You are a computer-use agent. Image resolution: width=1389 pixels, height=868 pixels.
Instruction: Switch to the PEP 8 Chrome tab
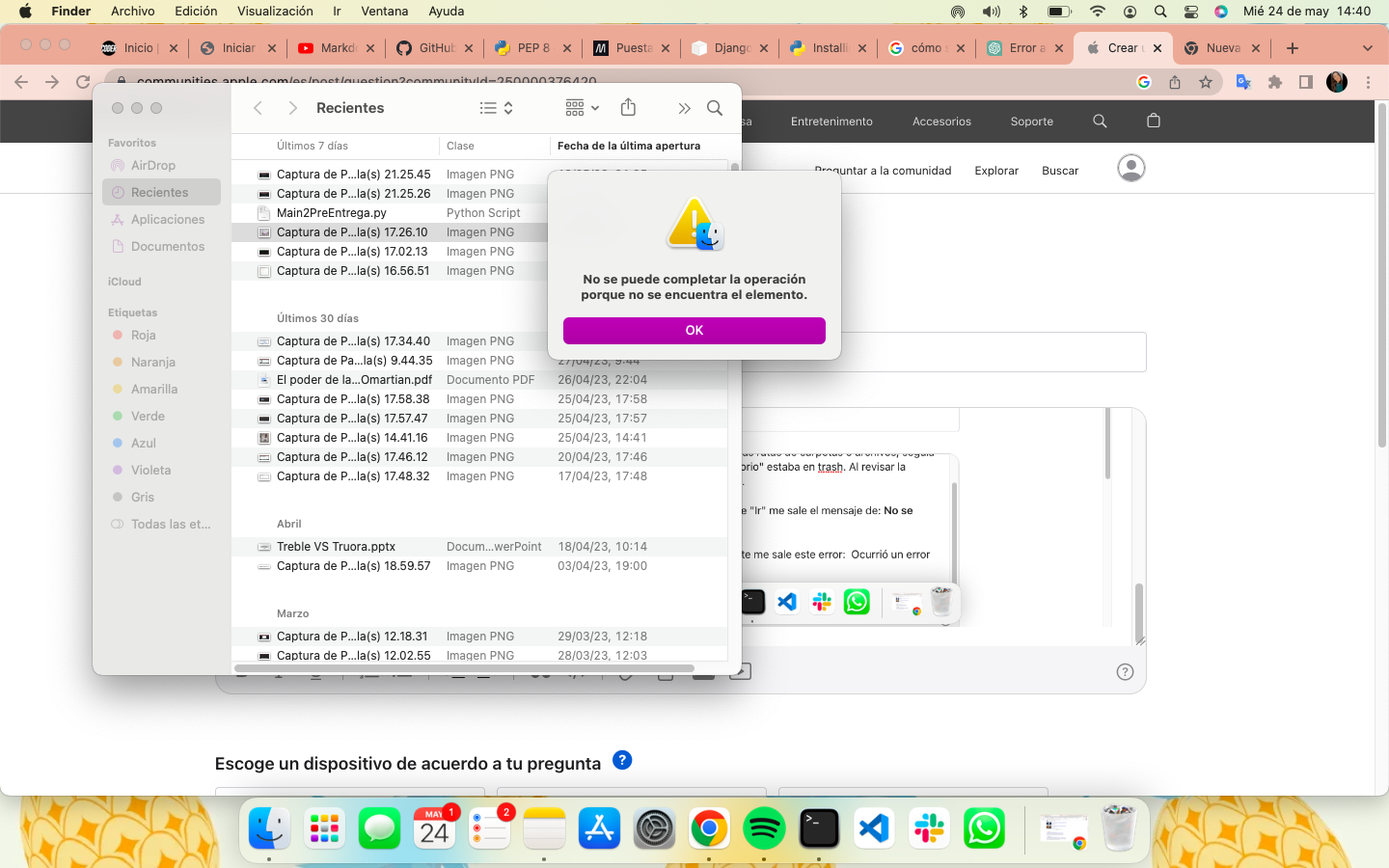pyautogui.click(x=533, y=48)
